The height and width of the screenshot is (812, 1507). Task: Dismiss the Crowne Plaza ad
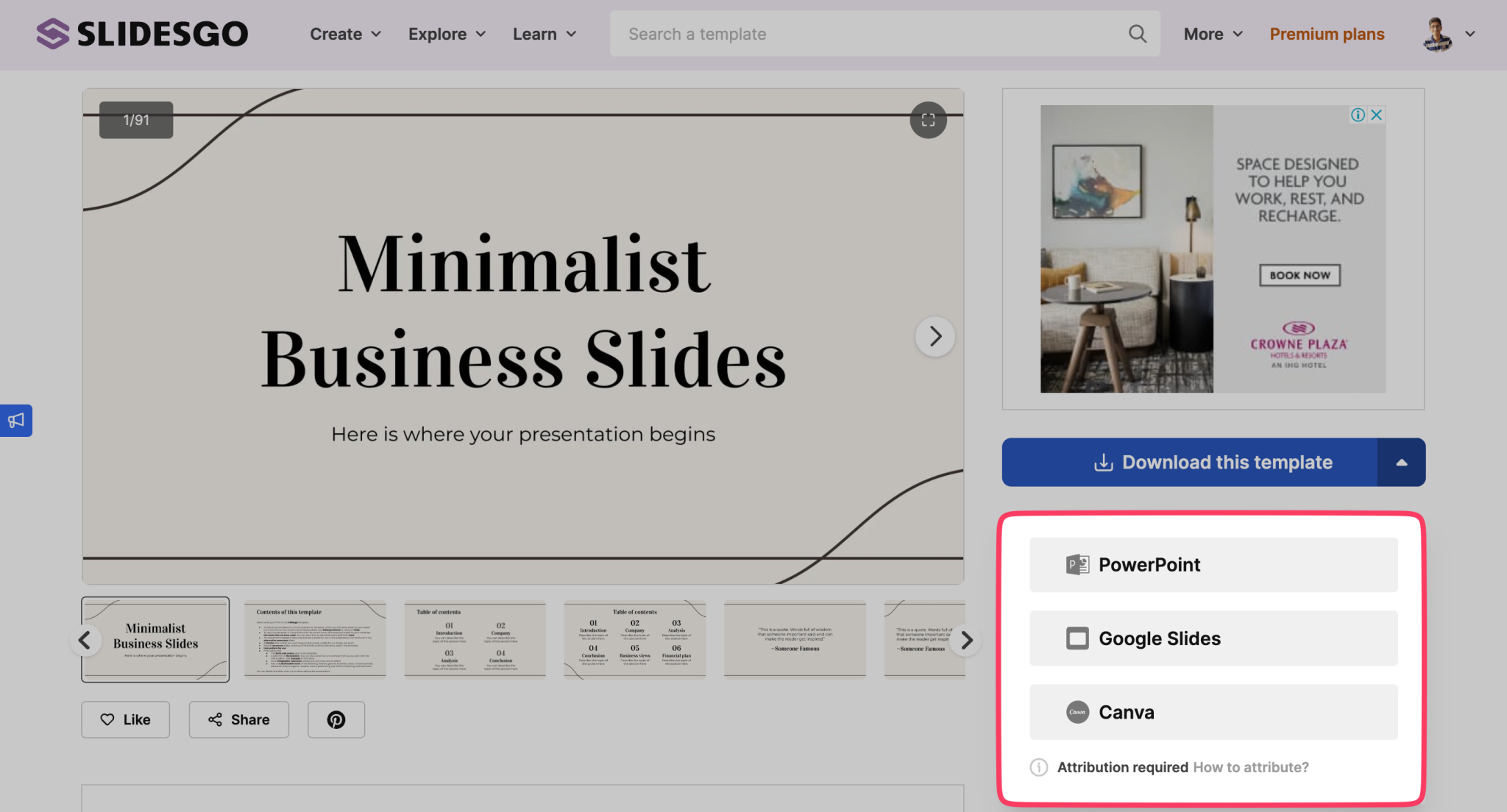click(1375, 115)
